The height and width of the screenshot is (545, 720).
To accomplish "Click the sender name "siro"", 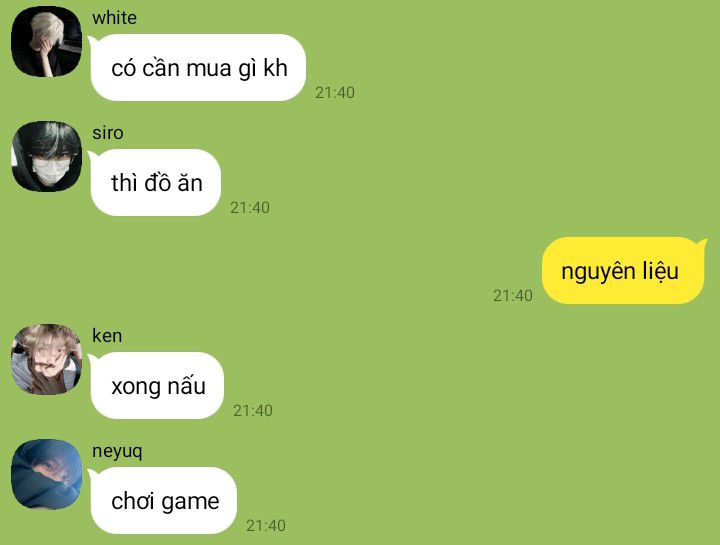I will click(108, 133).
